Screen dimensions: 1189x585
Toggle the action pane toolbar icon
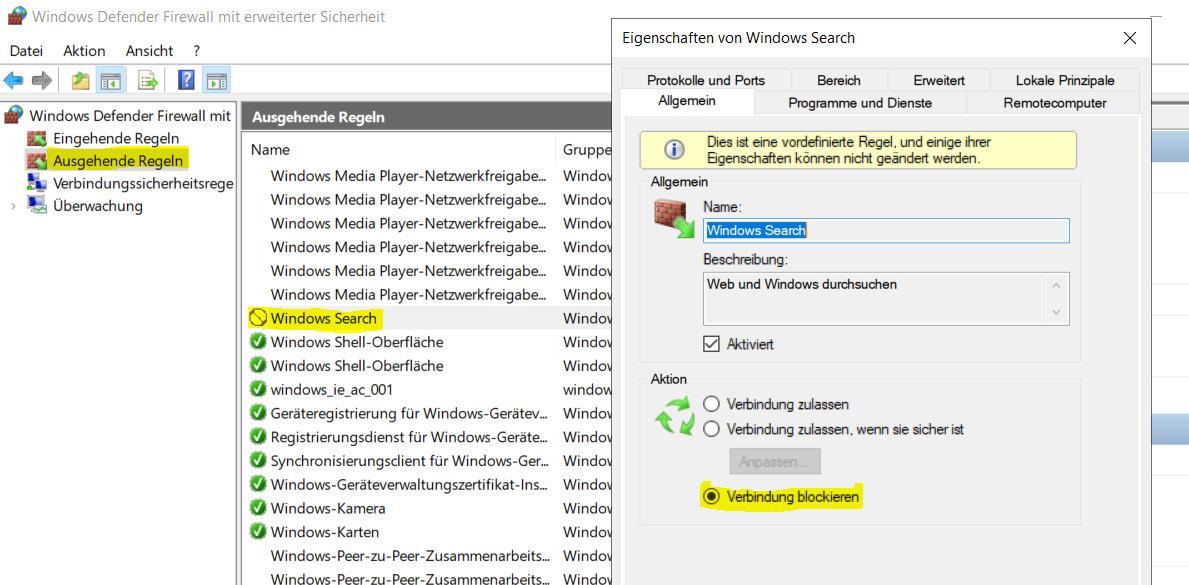coord(216,80)
